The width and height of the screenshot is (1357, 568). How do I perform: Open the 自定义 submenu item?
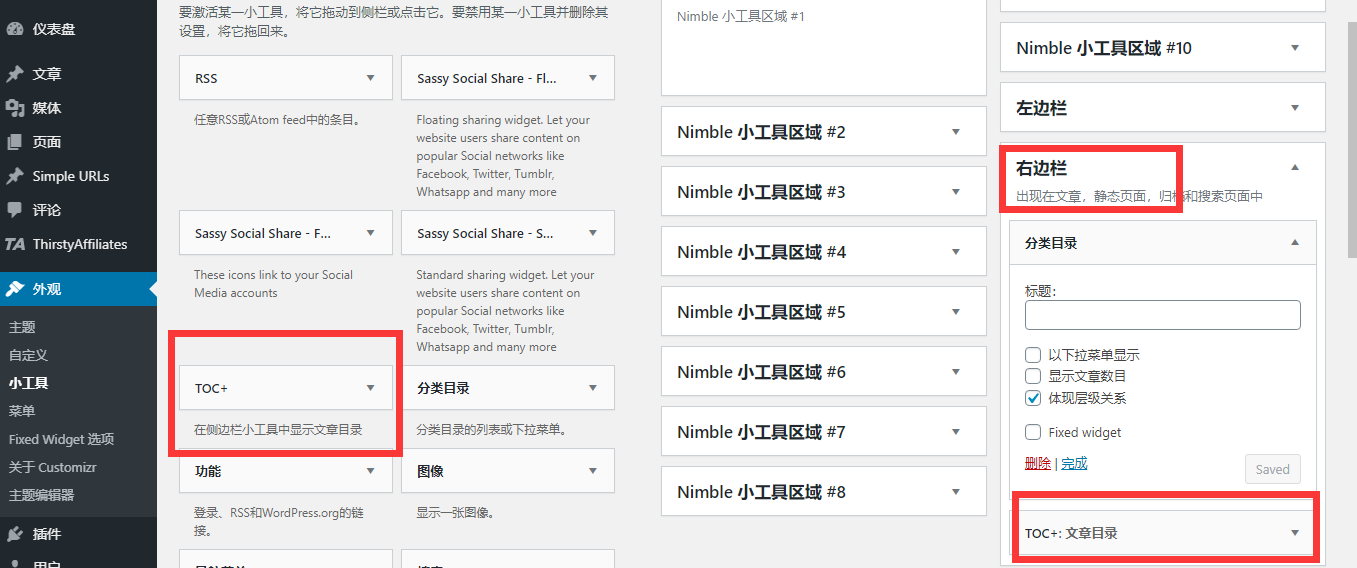pyautogui.click(x=28, y=355)
